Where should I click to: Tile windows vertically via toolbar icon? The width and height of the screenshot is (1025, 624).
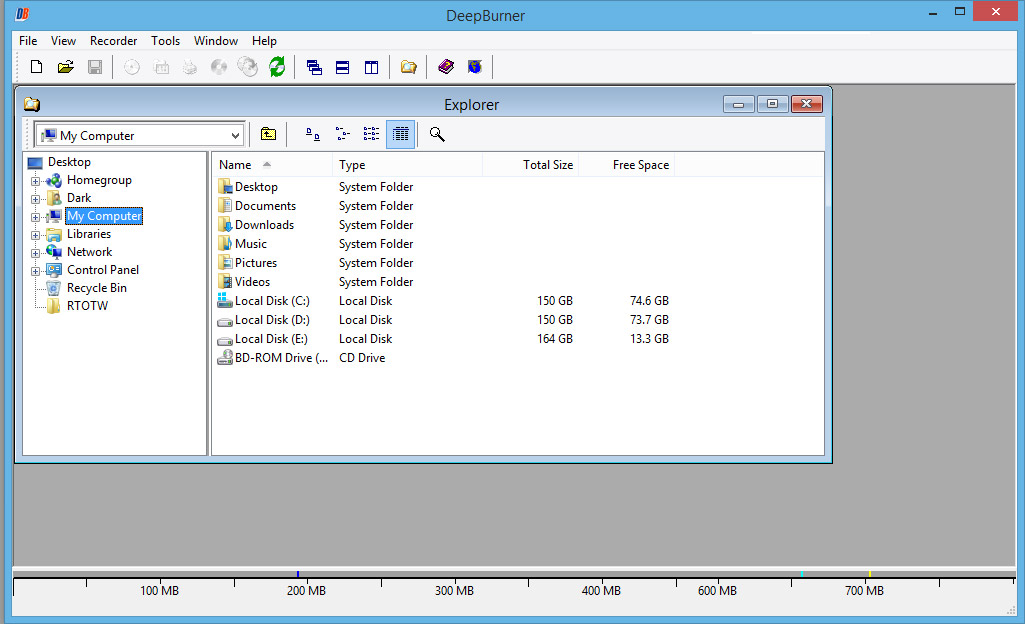point(371,67)
